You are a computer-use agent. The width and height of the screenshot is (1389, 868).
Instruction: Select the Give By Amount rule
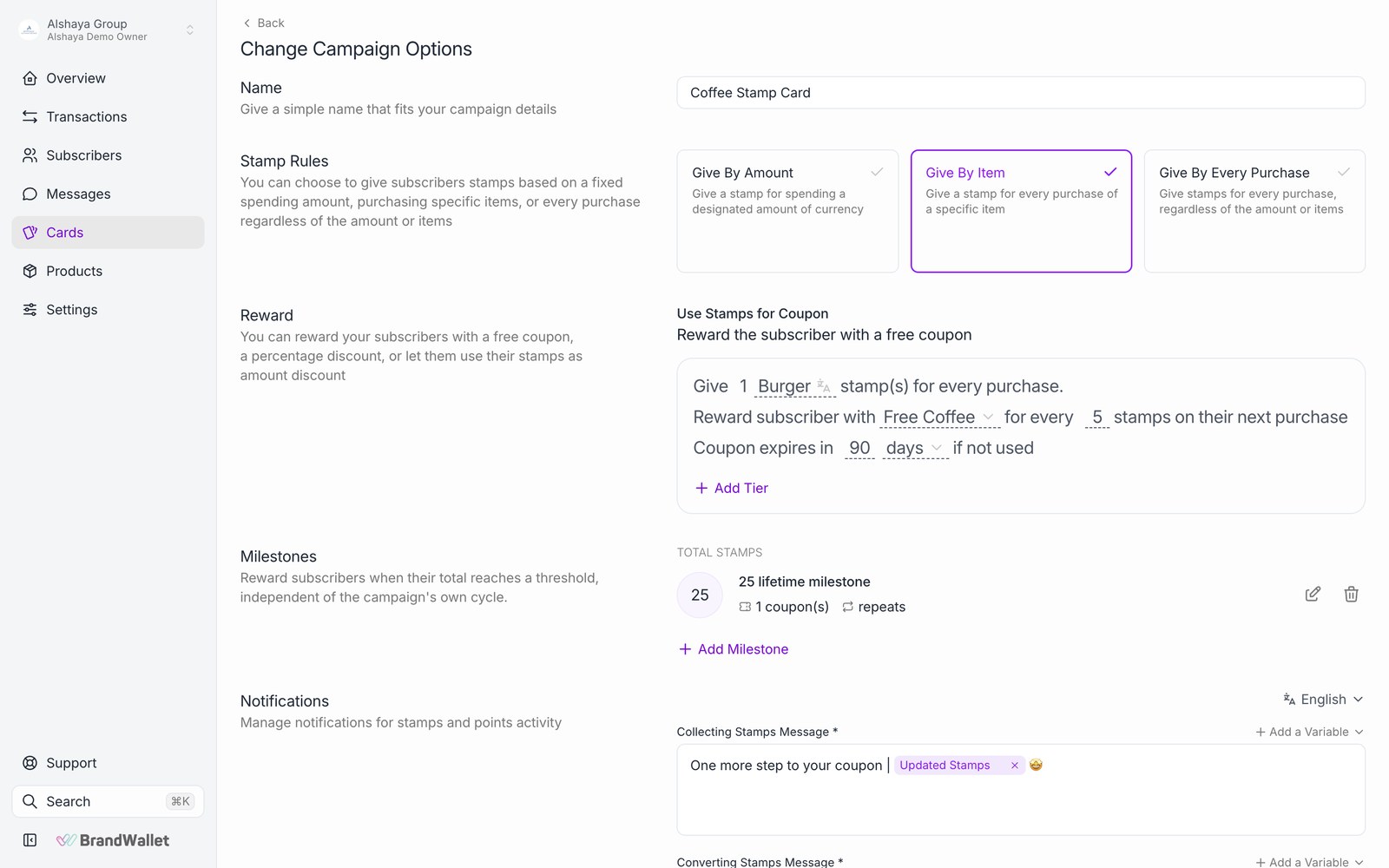click(787, 211)
